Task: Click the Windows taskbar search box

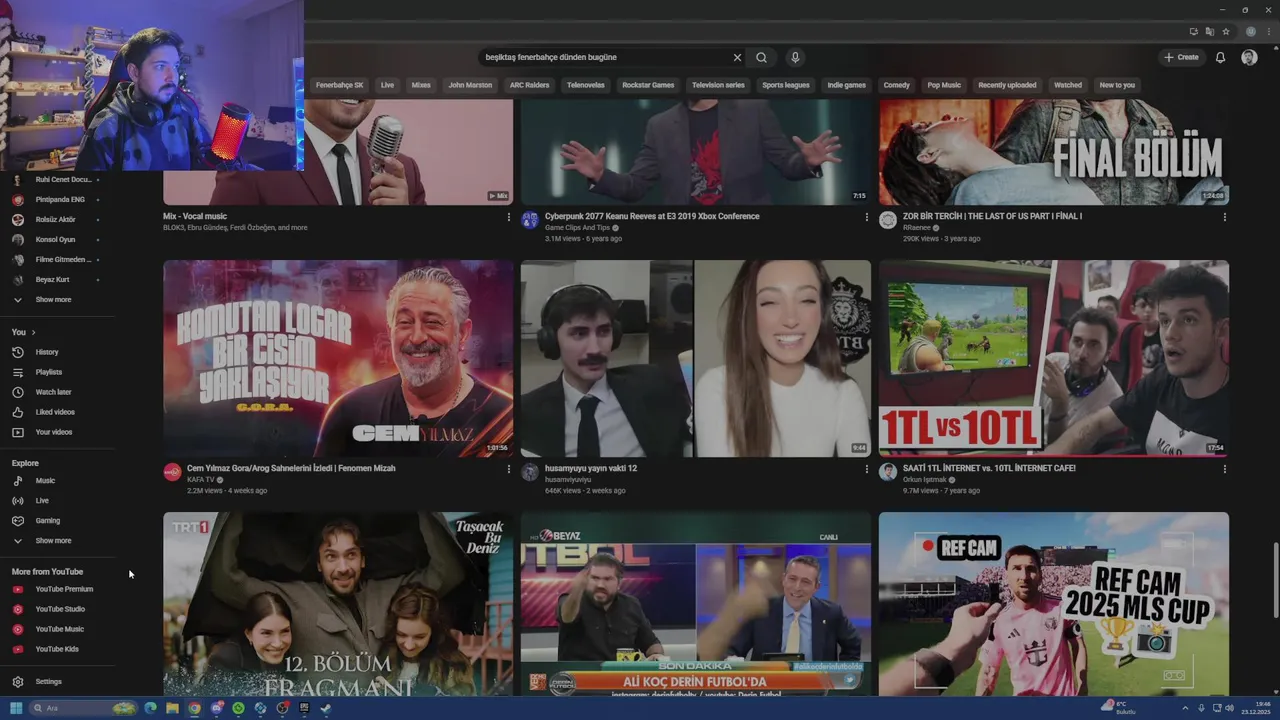Action: pyautogui.click(x=84, y=708)
